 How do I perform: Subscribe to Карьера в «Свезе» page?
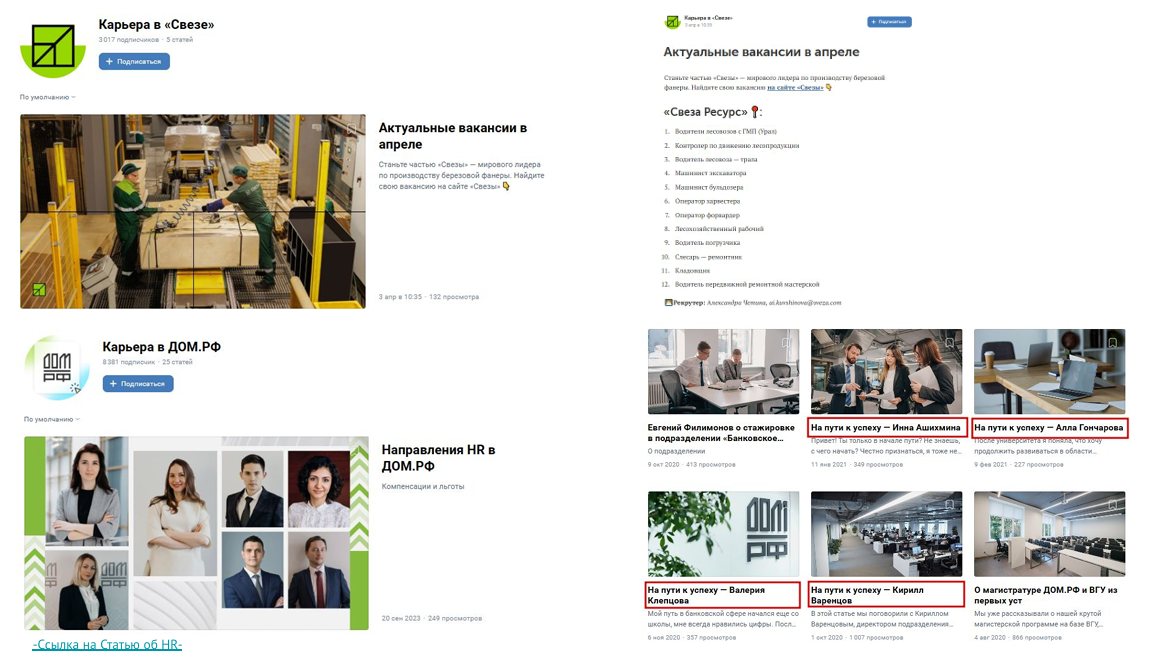pos(134,62)
